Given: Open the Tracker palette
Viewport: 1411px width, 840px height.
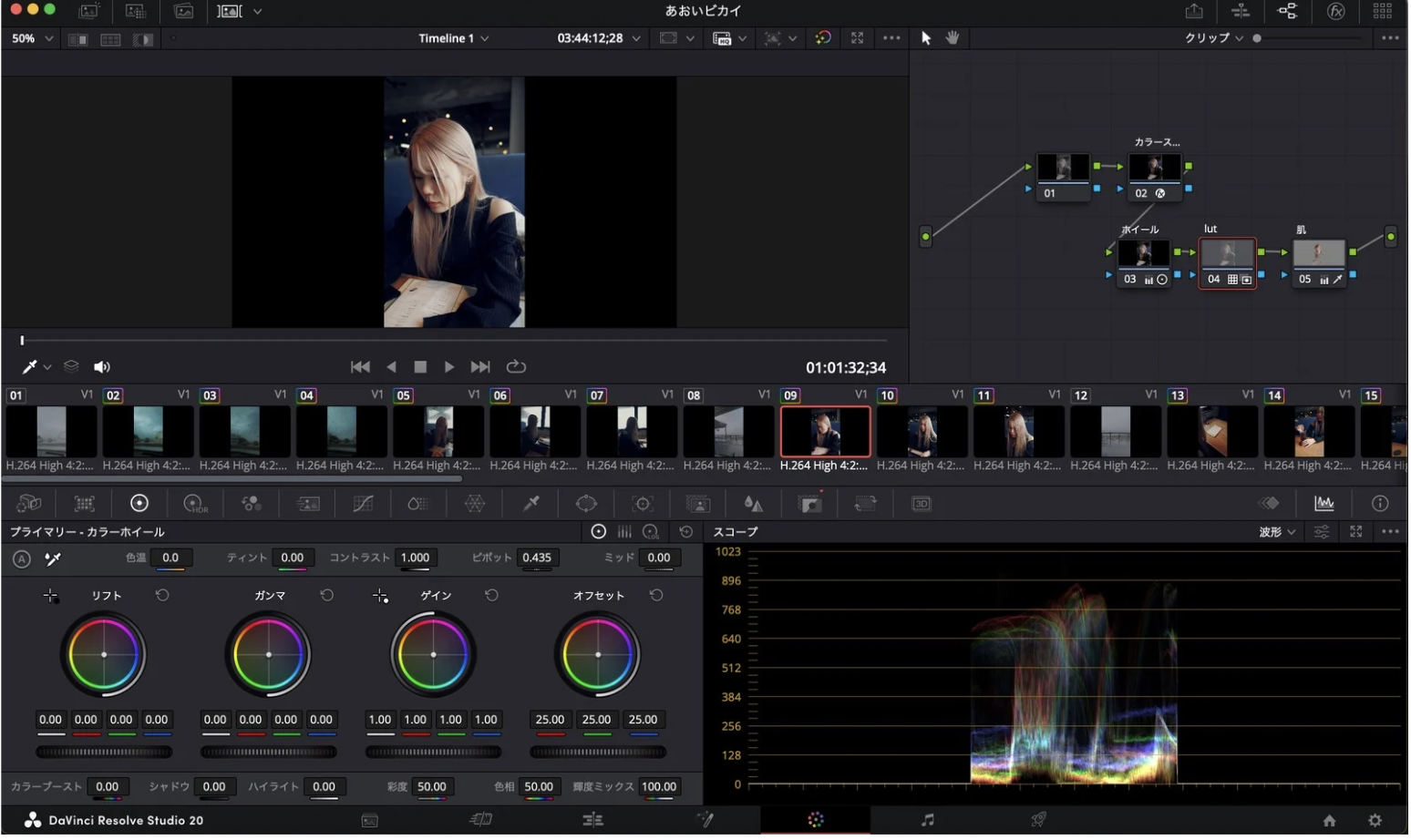Looking at the screenshot, I should 643,505.
